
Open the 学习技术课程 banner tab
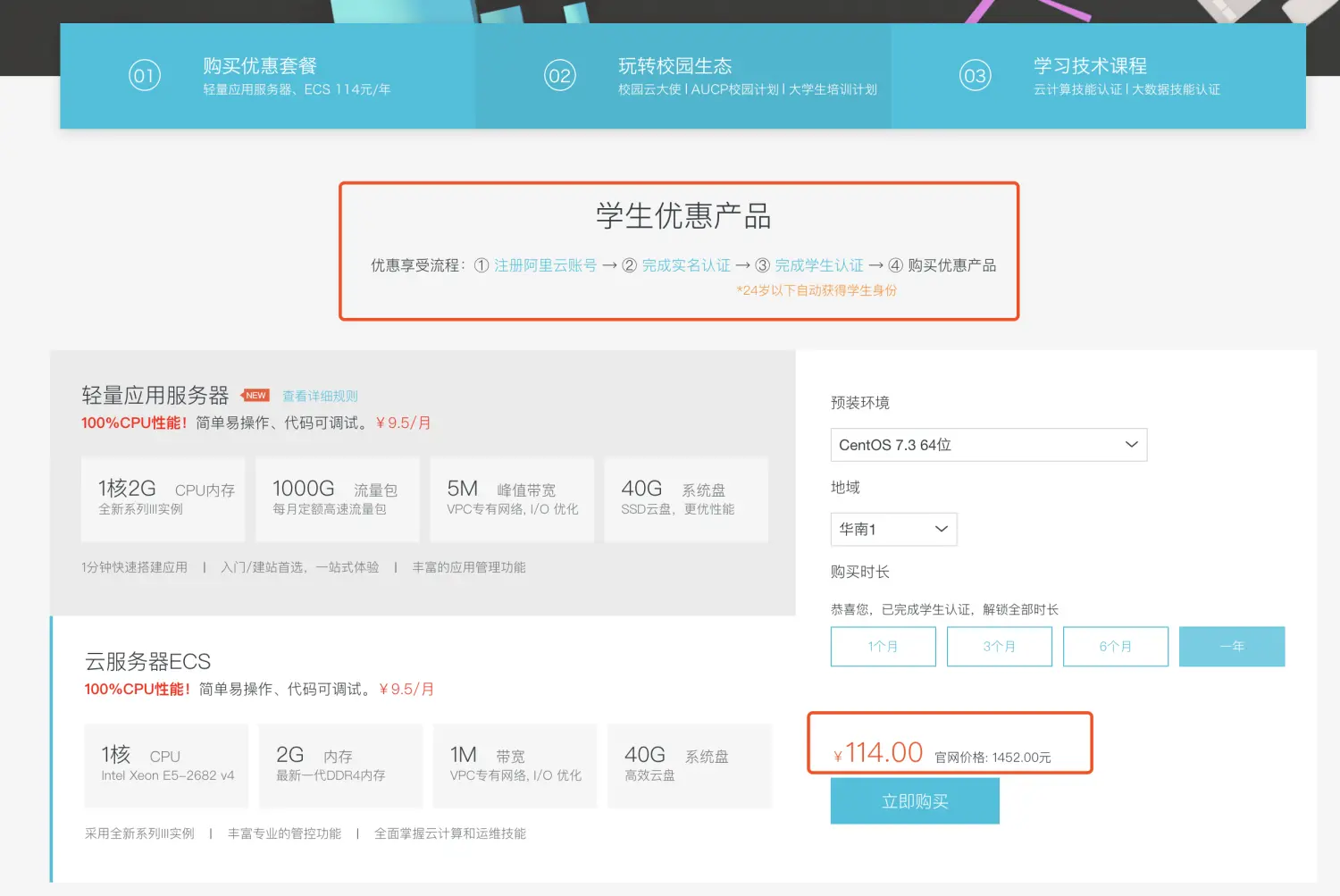pos(1099,76)
